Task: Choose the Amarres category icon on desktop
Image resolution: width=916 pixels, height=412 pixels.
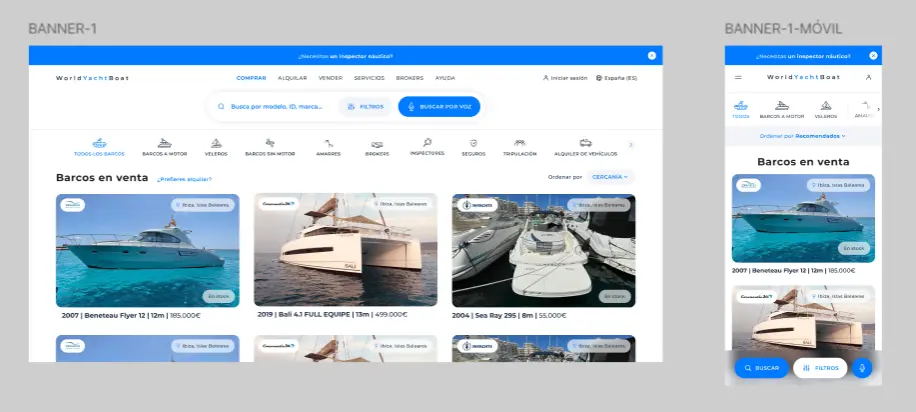Action: click(327, 143)
